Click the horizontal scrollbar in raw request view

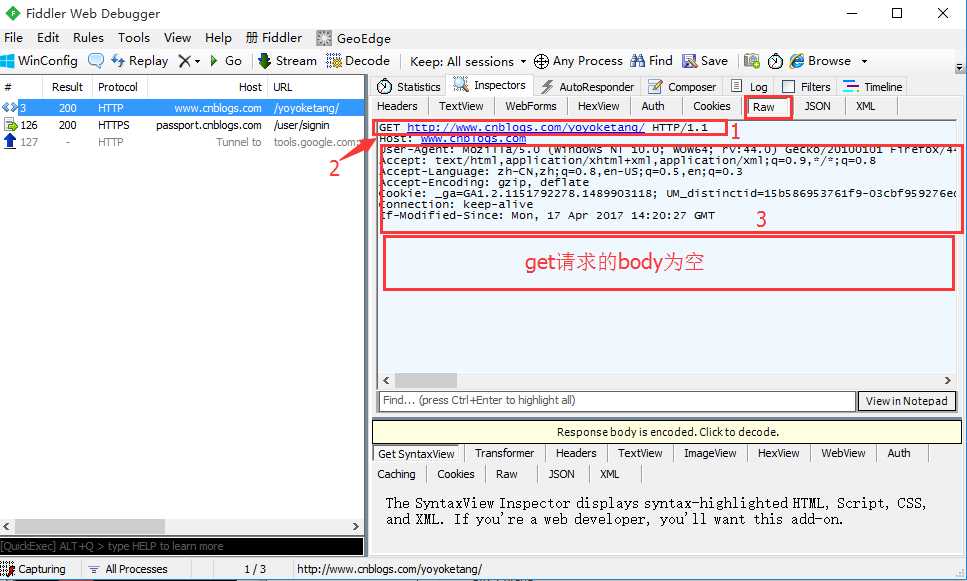667,381
